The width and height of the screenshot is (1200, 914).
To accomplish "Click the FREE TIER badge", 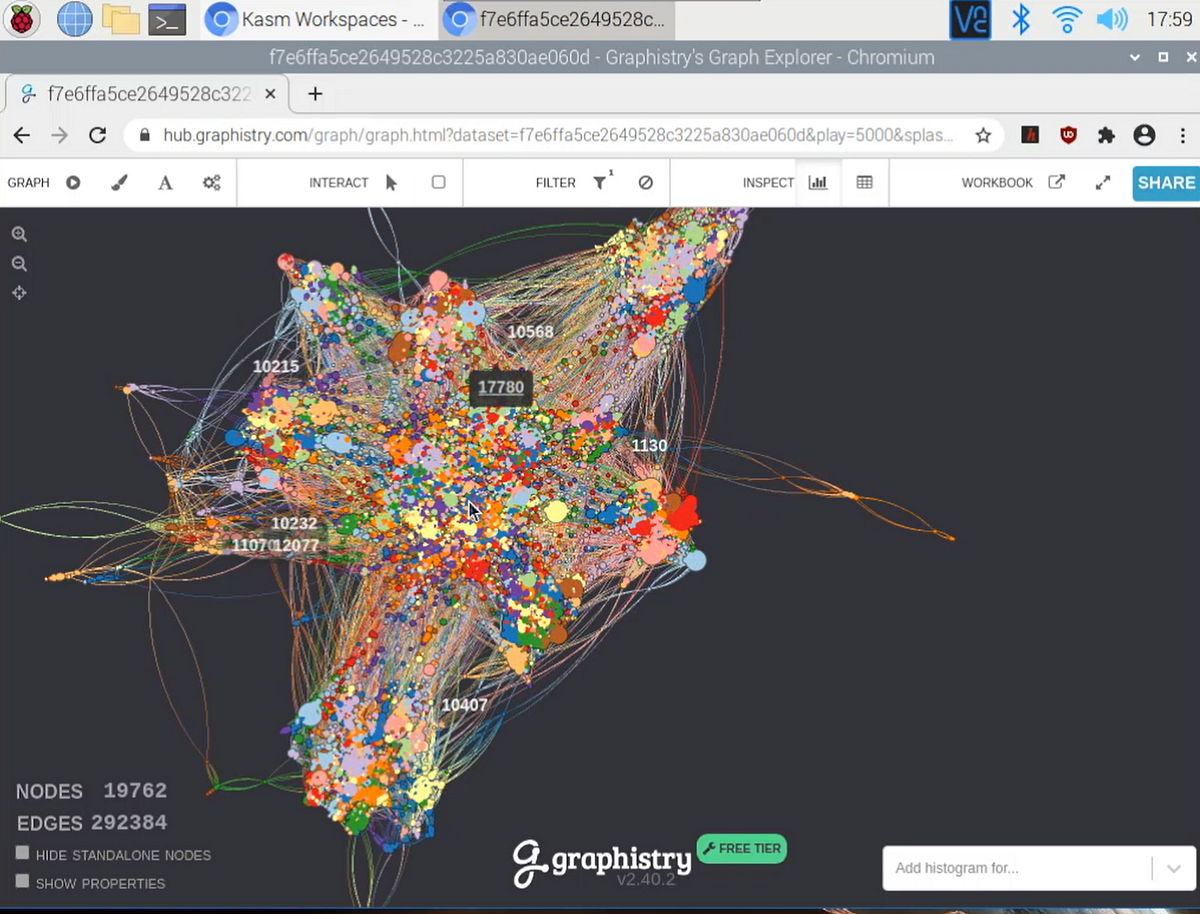I will coord(741,848).
